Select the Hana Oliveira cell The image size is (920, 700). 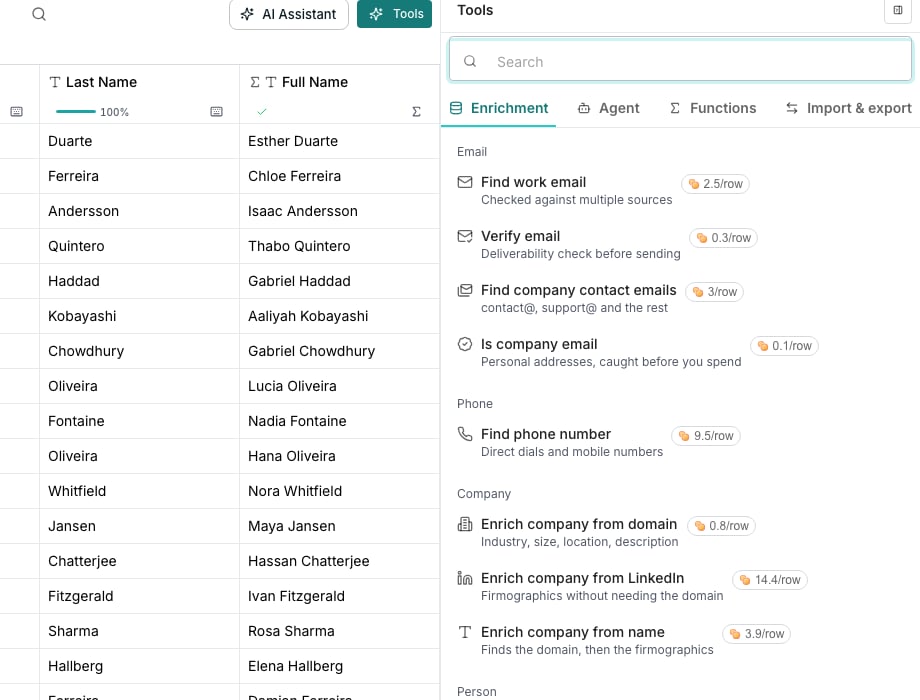[x=339, y=456]
